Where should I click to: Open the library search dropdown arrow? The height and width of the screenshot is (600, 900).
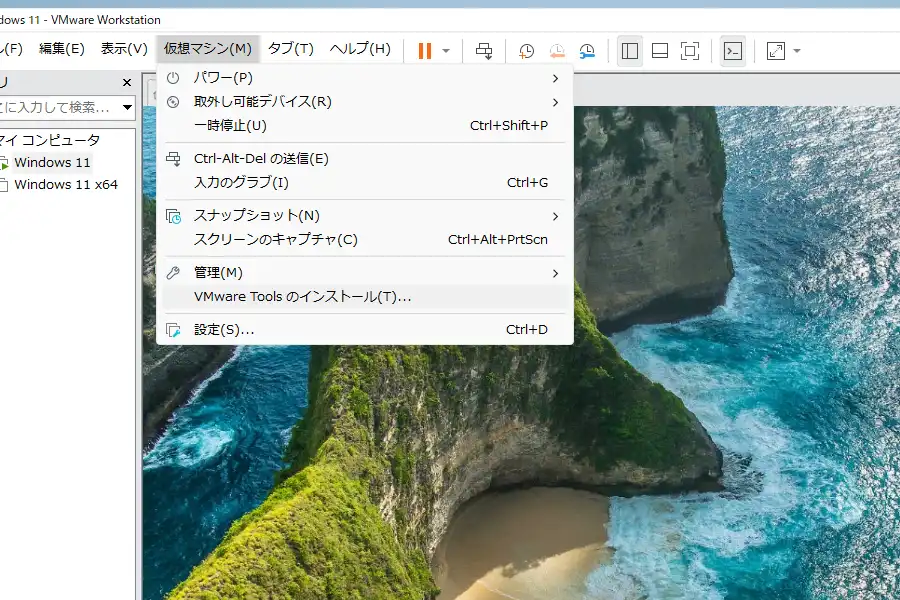127,107
